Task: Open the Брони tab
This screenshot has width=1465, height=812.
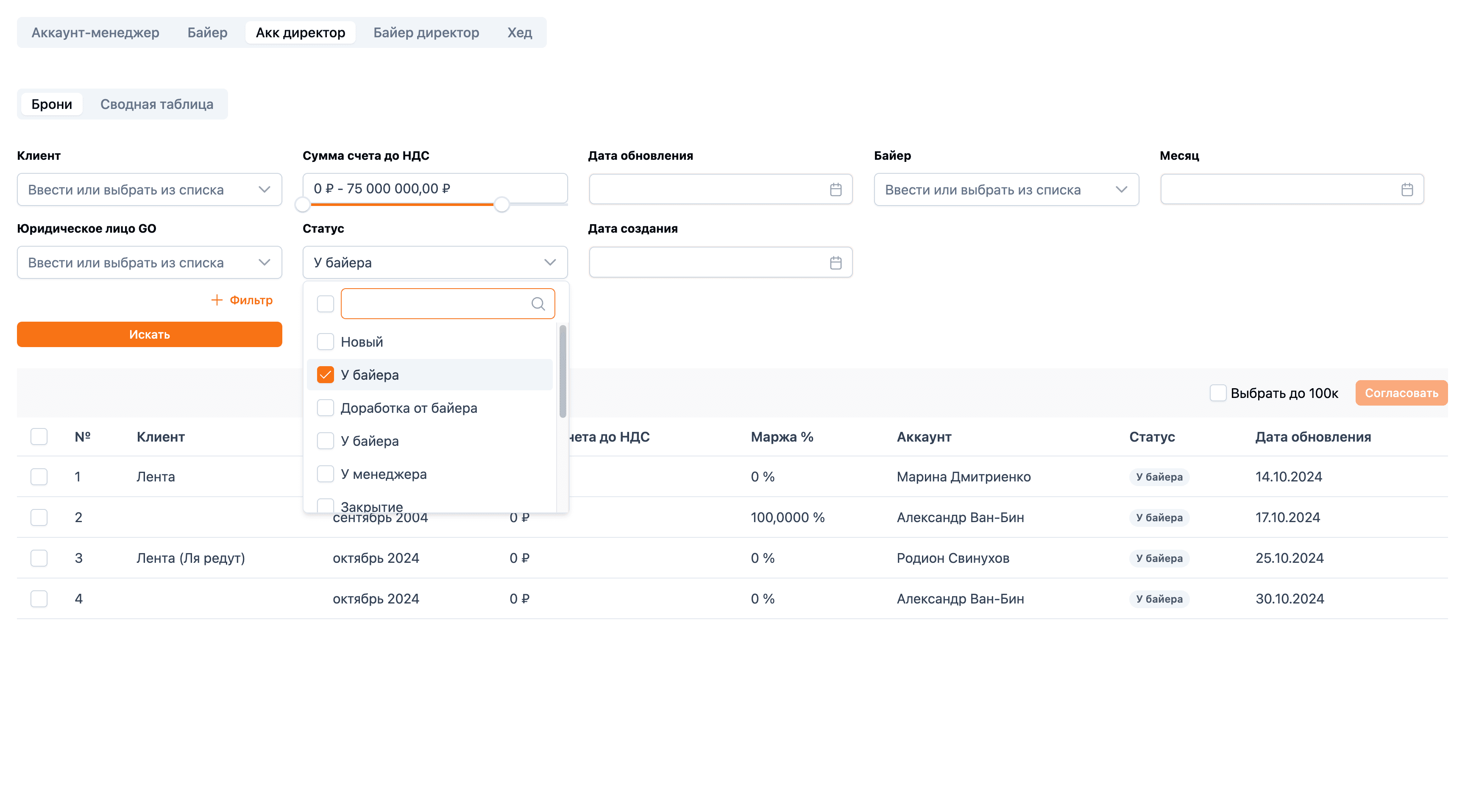Action: coord(52,104)
